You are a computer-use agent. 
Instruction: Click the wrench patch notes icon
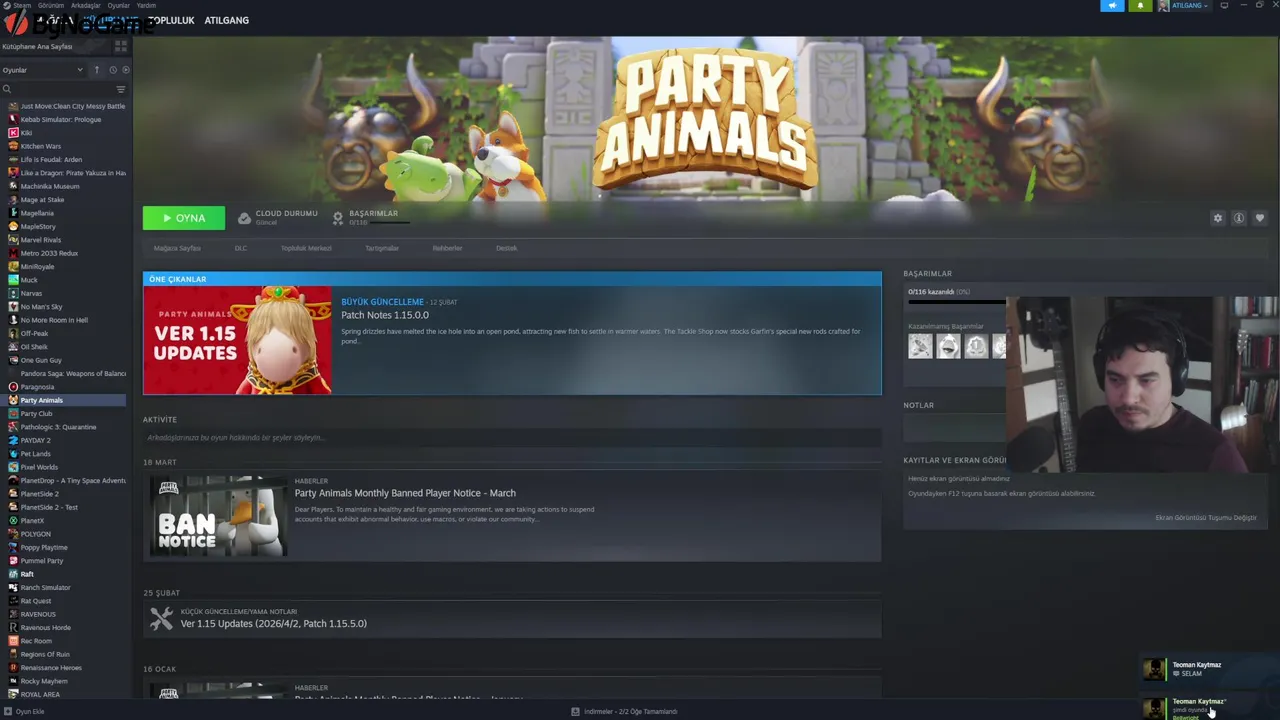click(161, 619)
